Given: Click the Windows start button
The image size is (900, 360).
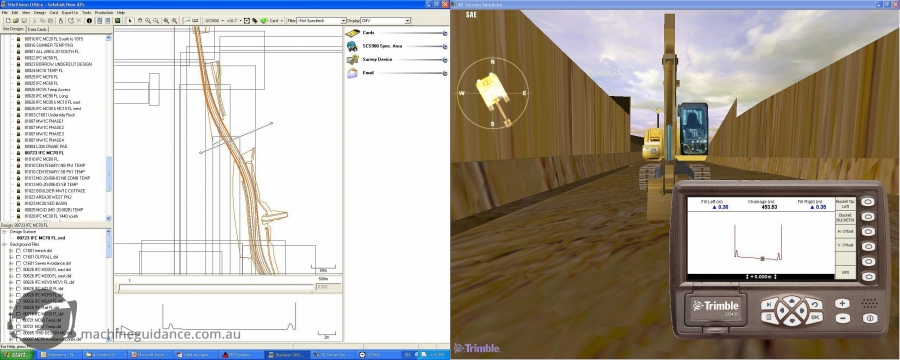Looking at the screenshot, I should 17,355.
